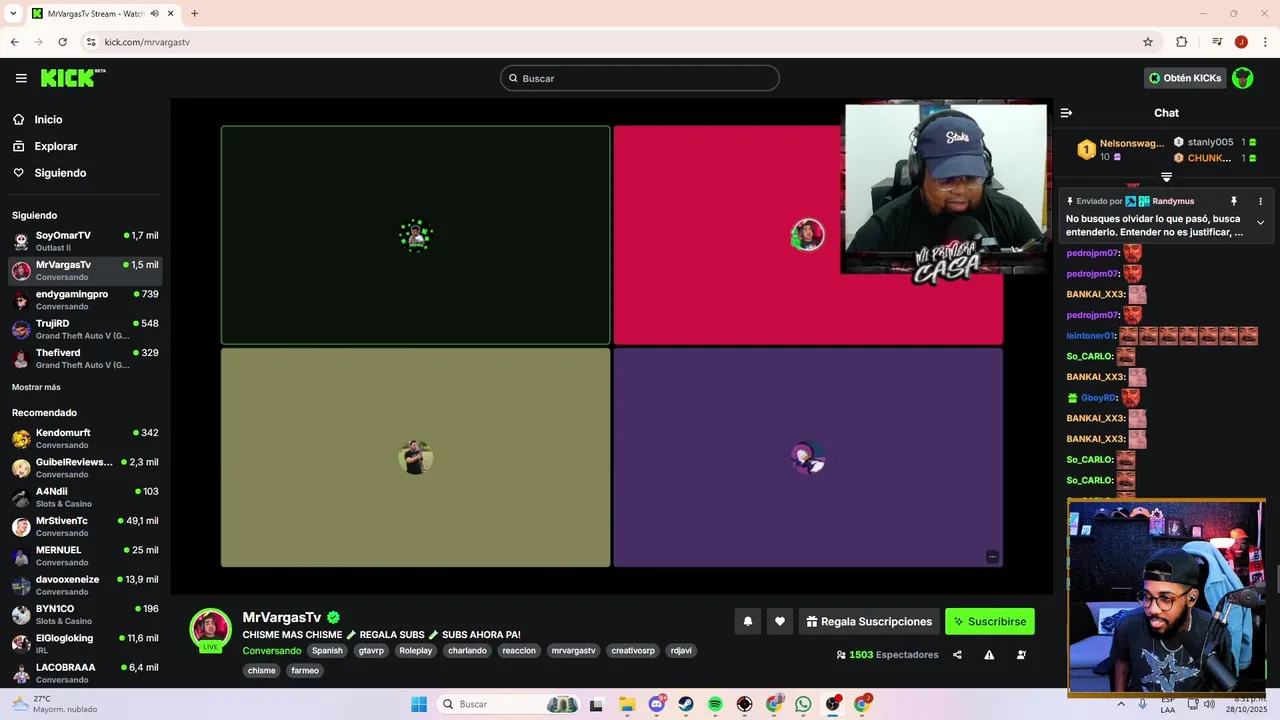
Task: Report the stream with warning icon
Action: pos(989,655)
